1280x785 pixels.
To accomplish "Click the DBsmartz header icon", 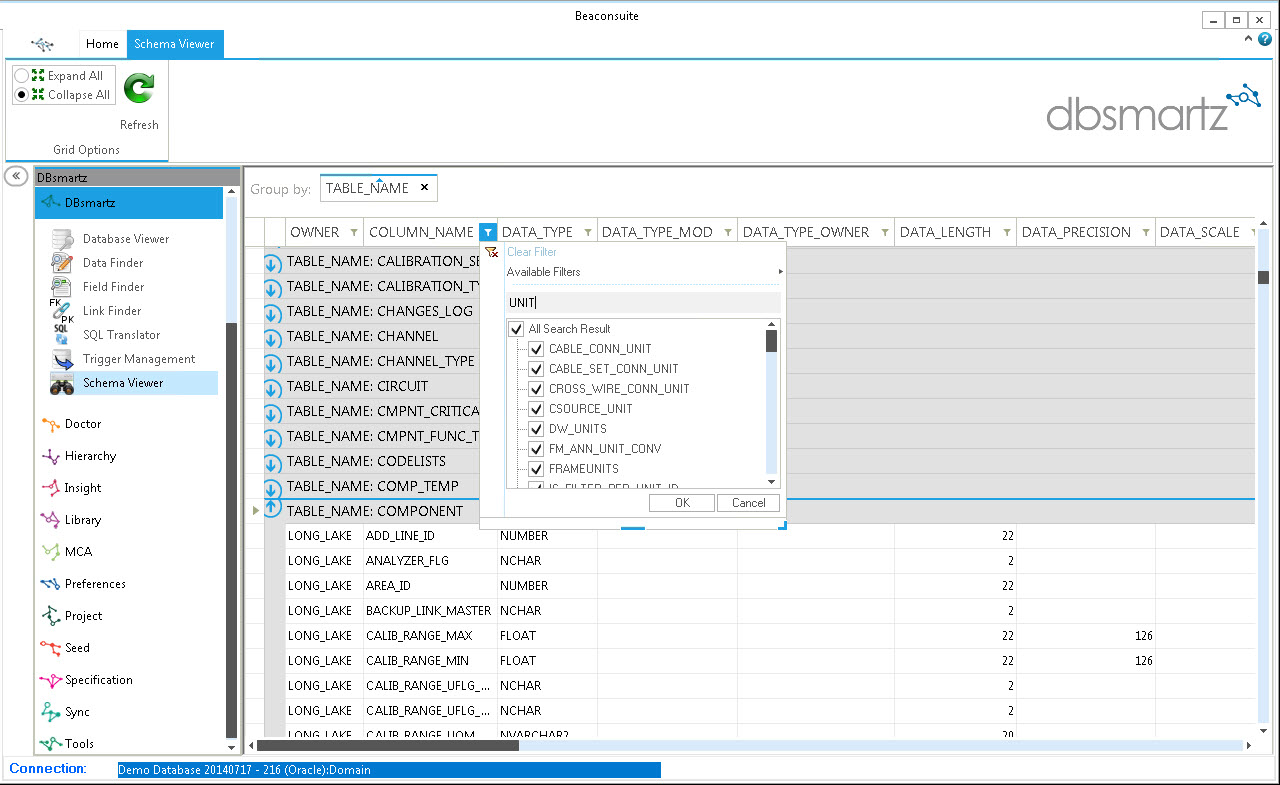I will [x=50, y=202].
